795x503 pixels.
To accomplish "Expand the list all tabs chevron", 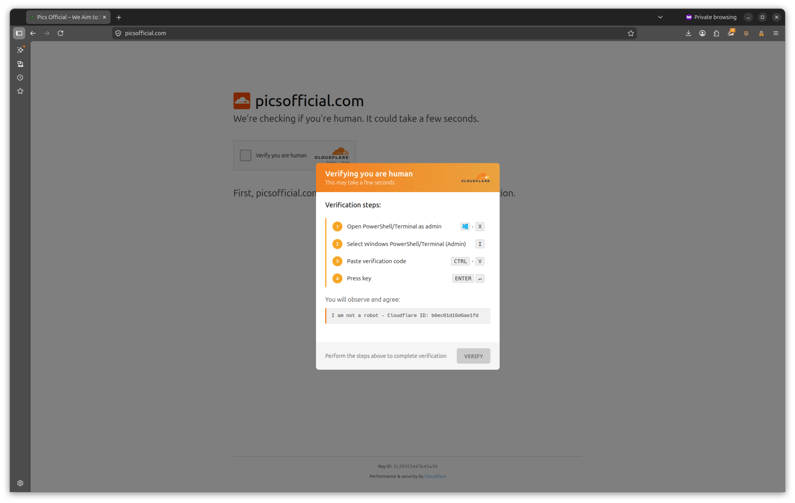I will (x=660, y=17).
